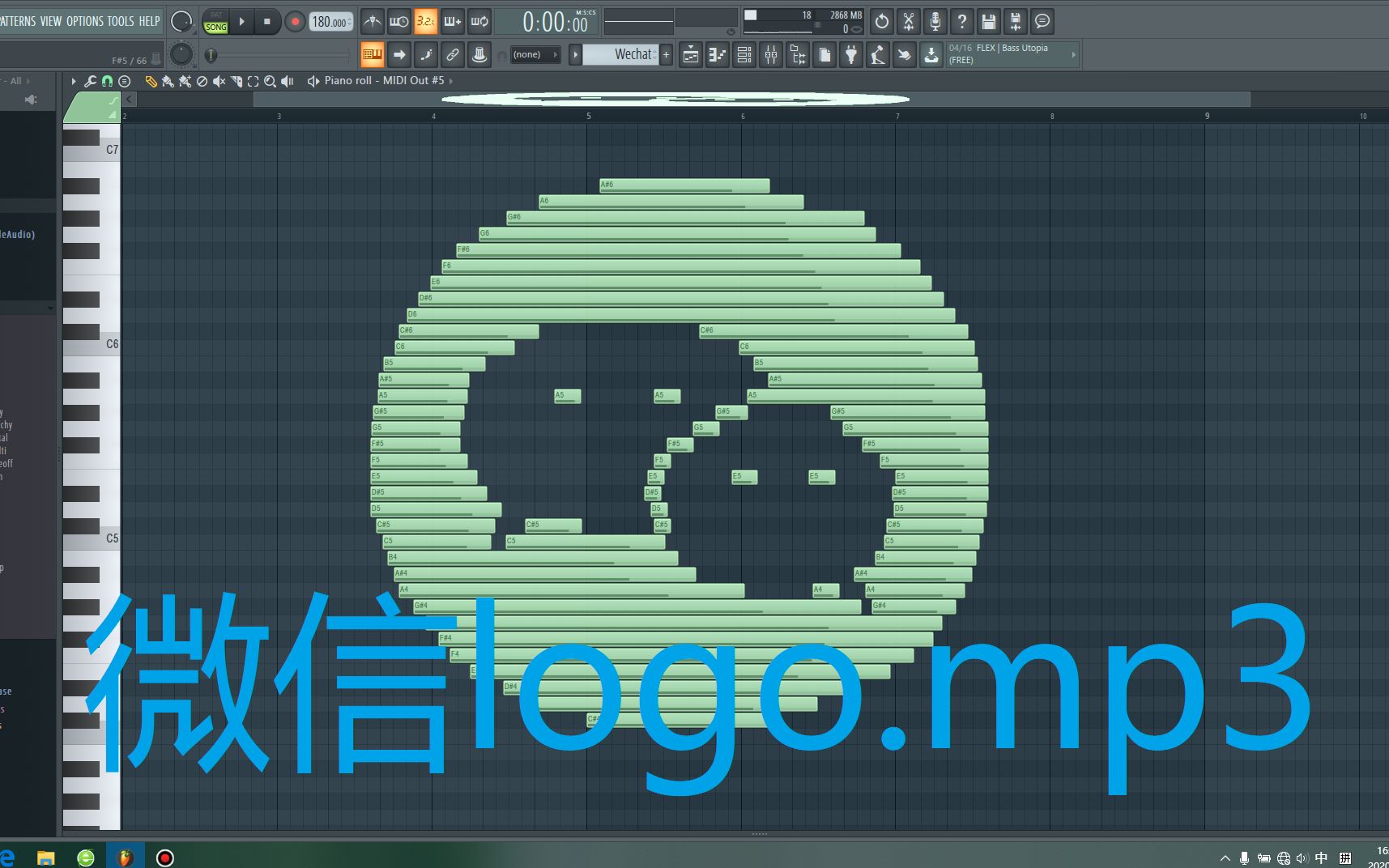
Task: Open the Browser view icon
Action: click(x=797, y=54)
